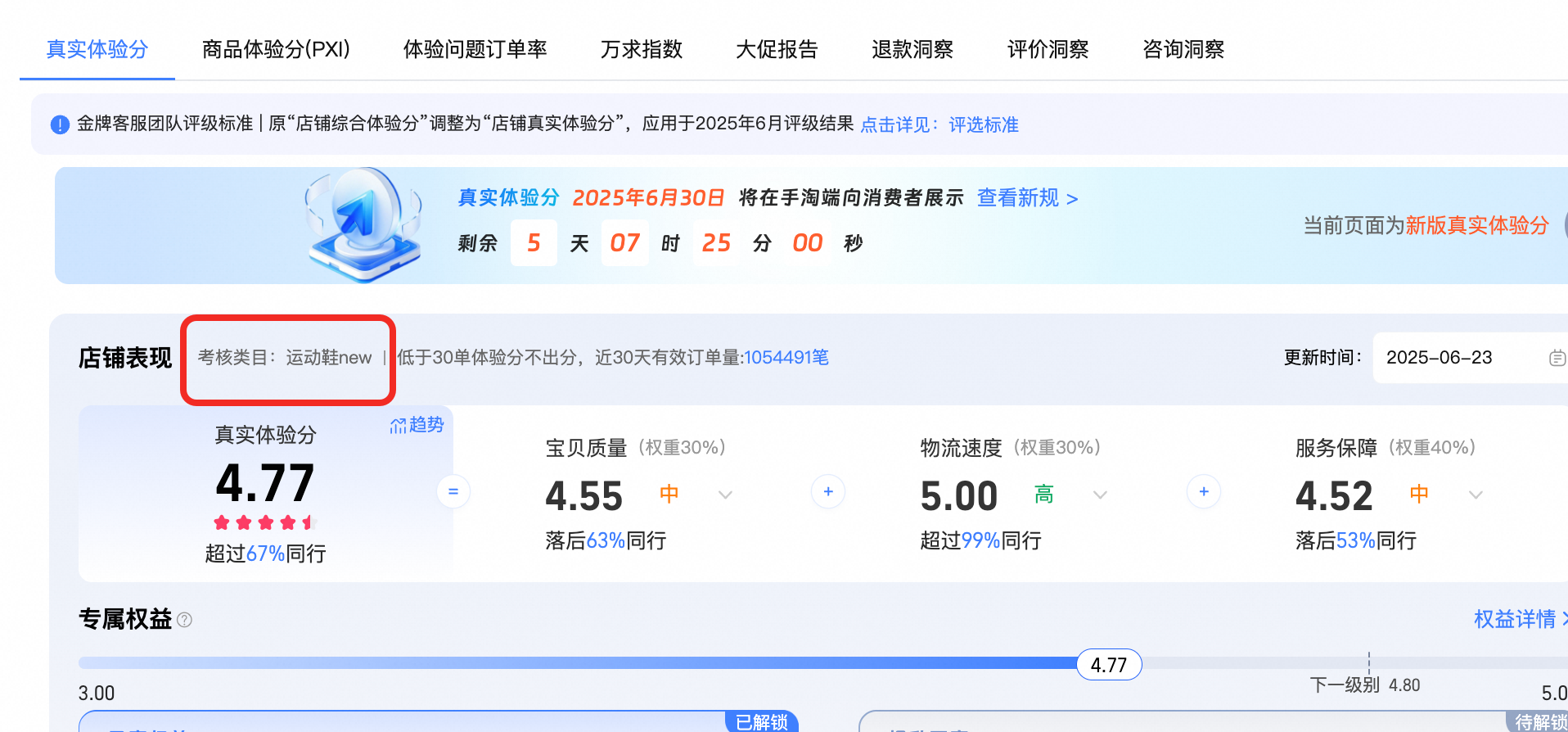Expand the 物流速度 chevron dropdown

[x=1100, y=495]
